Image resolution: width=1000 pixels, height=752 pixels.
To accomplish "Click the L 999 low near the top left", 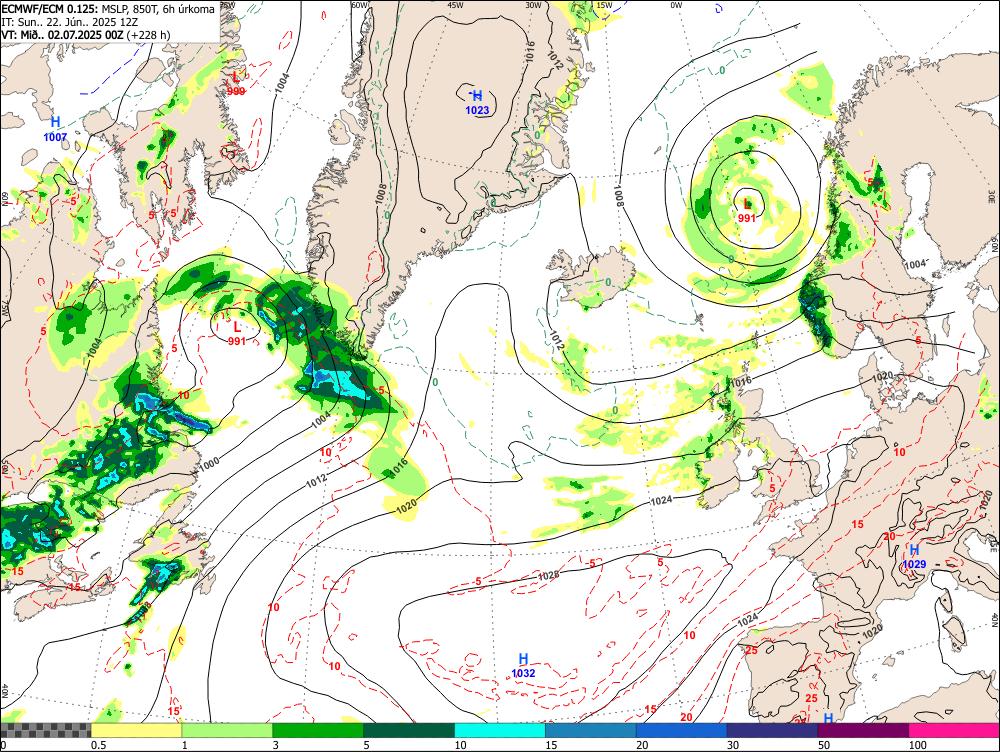I will point(236,84).
